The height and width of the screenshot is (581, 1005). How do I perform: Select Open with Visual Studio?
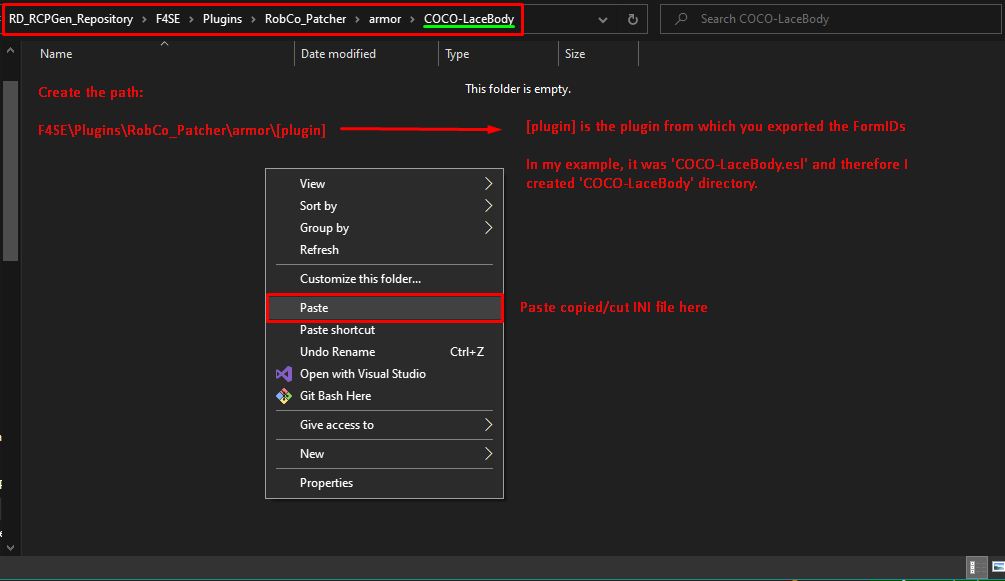click(385, 374)
